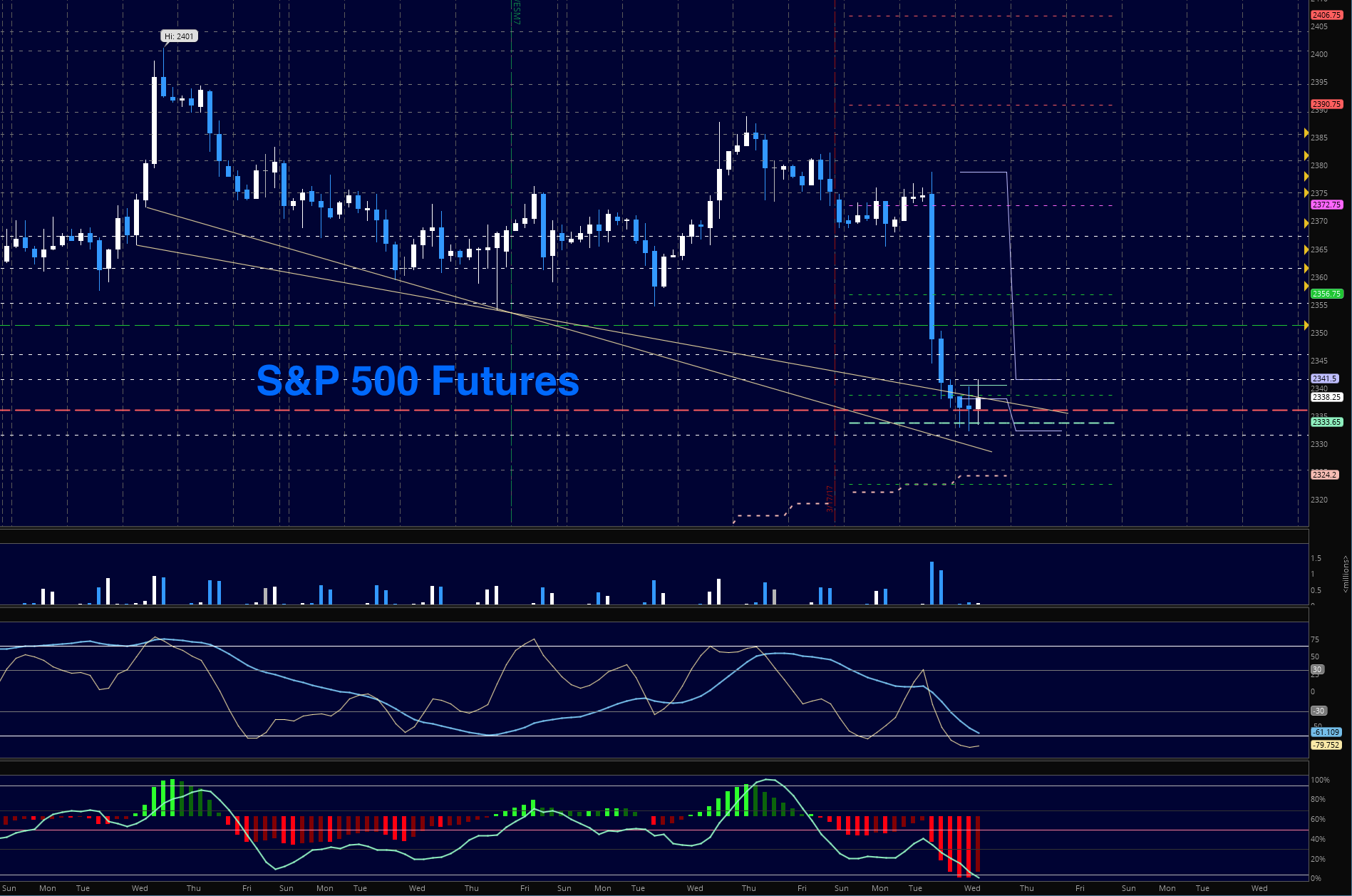This screenshot has height=896, width=1352.
Task: Select the gray 30 threshold label
Action: point(1317,669)
